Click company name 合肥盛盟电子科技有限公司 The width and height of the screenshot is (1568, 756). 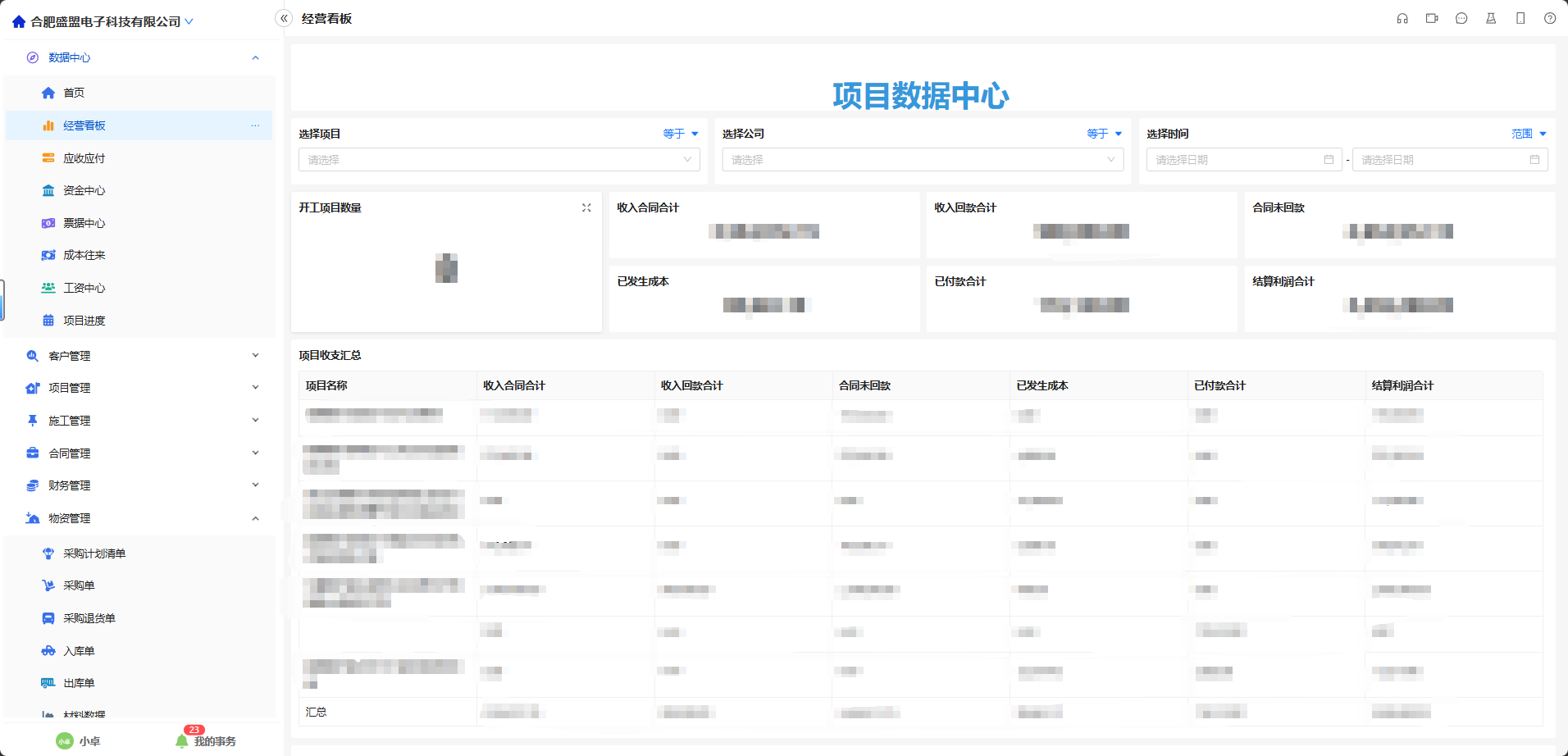point(105,22)
